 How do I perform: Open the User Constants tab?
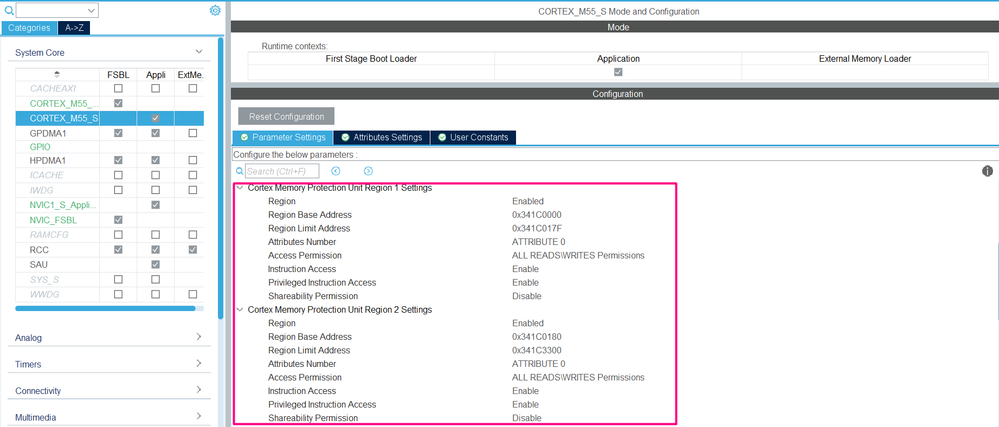[473, 138]
